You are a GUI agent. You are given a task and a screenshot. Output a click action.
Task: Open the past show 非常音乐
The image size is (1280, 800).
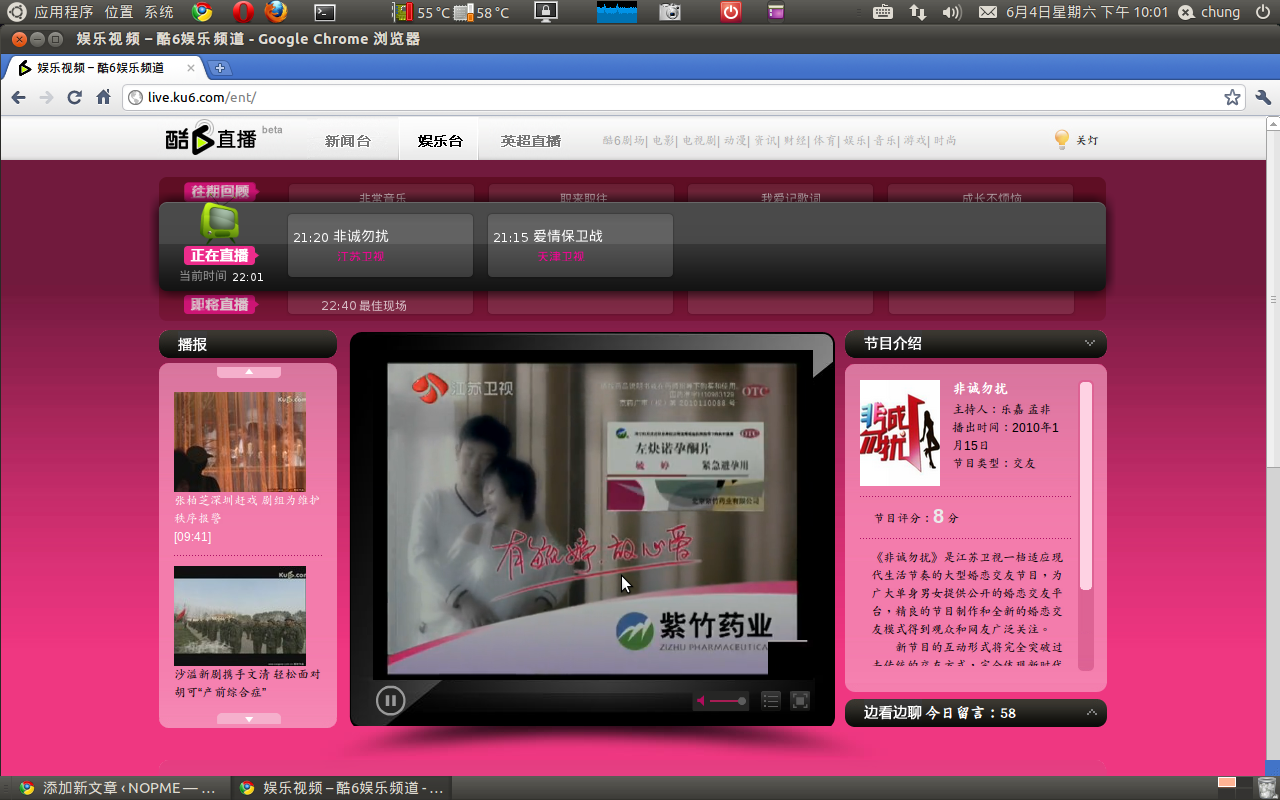(x=382, y=197)
